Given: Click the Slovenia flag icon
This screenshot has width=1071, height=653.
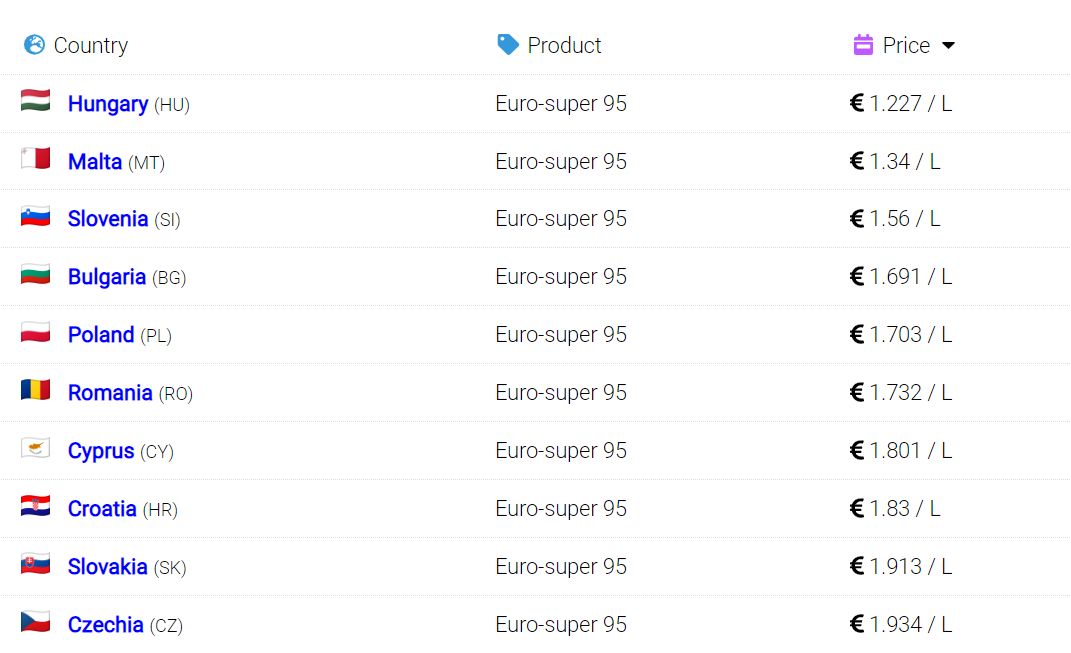Looking at the screenshot, I should (x=36, y=216).
